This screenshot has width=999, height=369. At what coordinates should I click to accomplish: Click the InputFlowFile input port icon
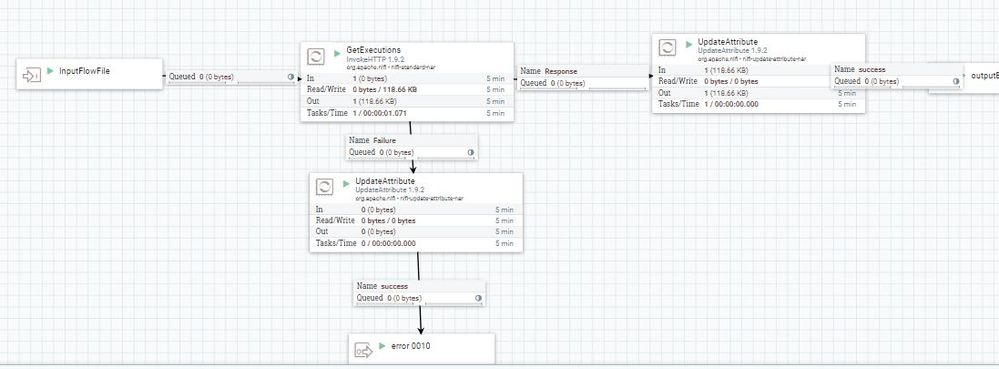tap(31, 75)
